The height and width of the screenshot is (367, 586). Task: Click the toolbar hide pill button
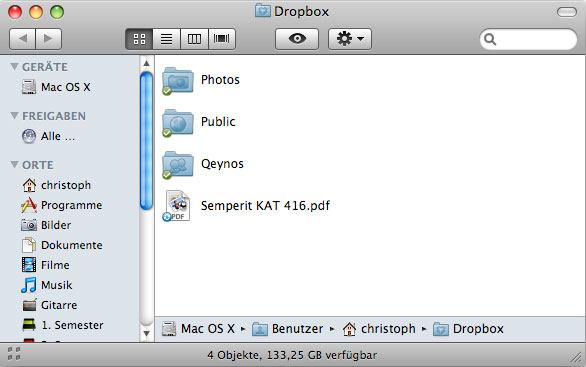tap(567, 12)
